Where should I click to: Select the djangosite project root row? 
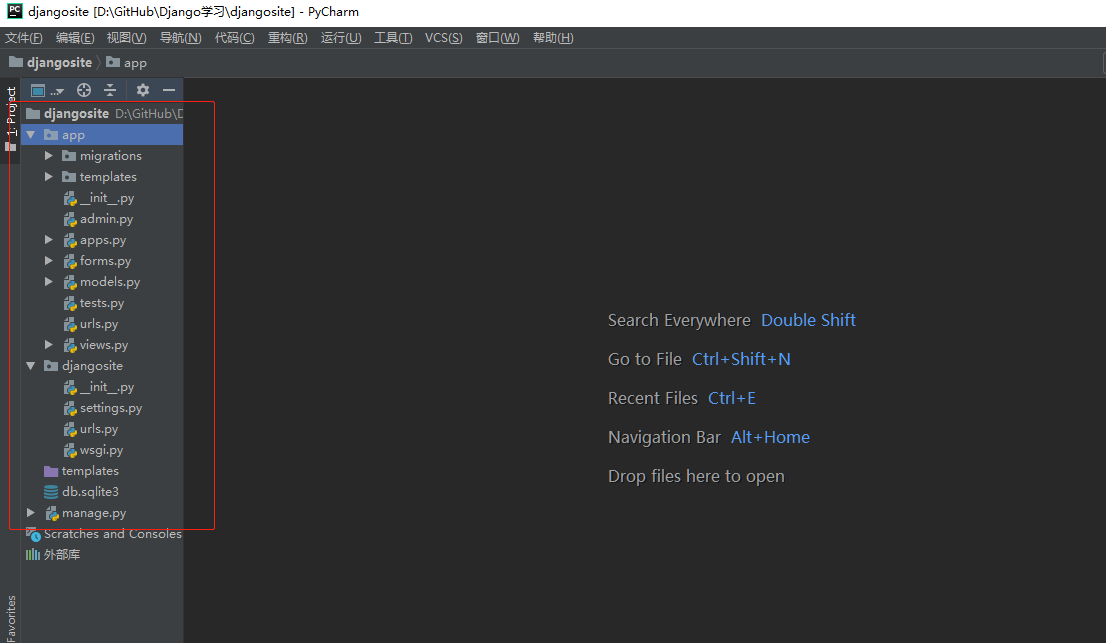[x=102, y=114]
